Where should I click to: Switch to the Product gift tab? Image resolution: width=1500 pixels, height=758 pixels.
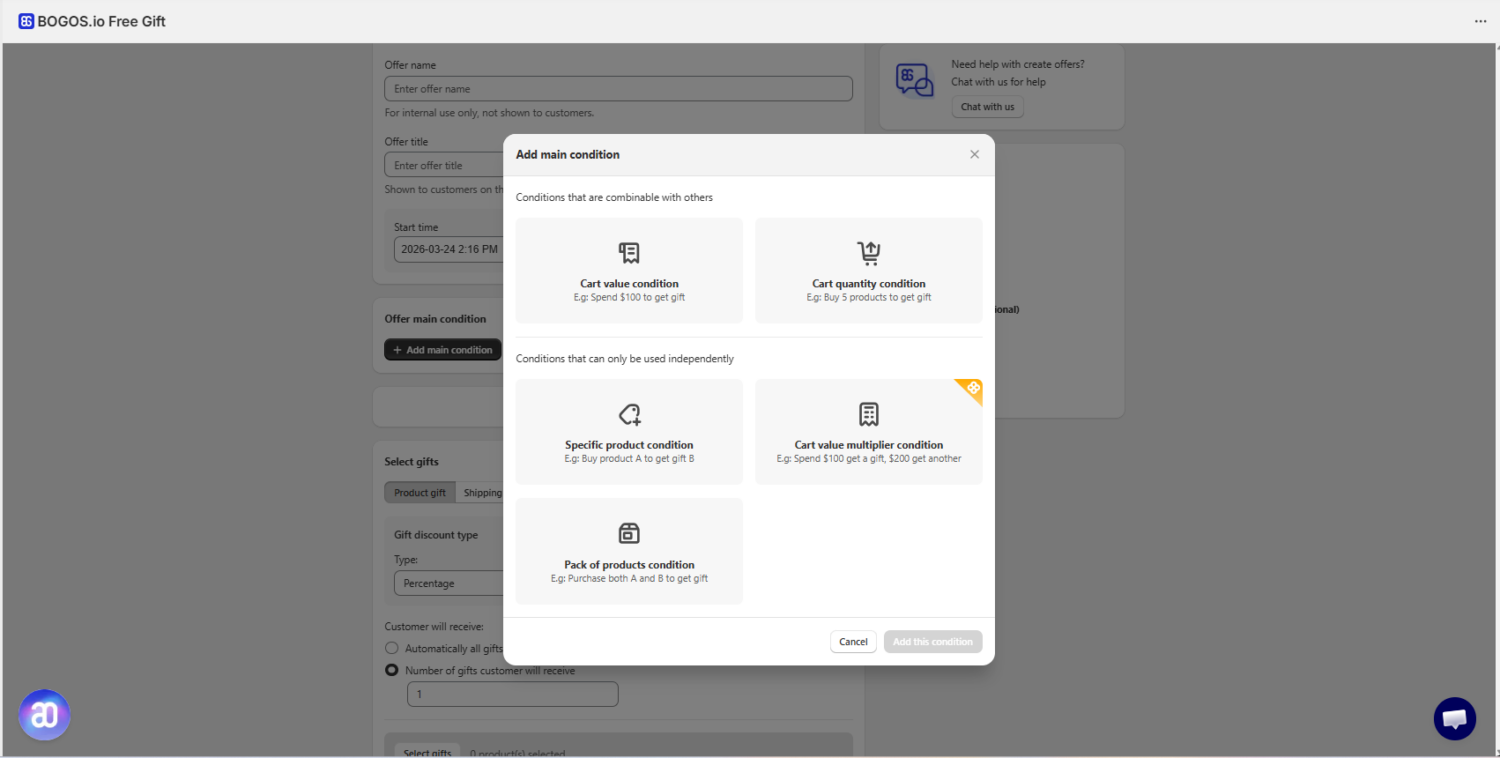point(420,493)
